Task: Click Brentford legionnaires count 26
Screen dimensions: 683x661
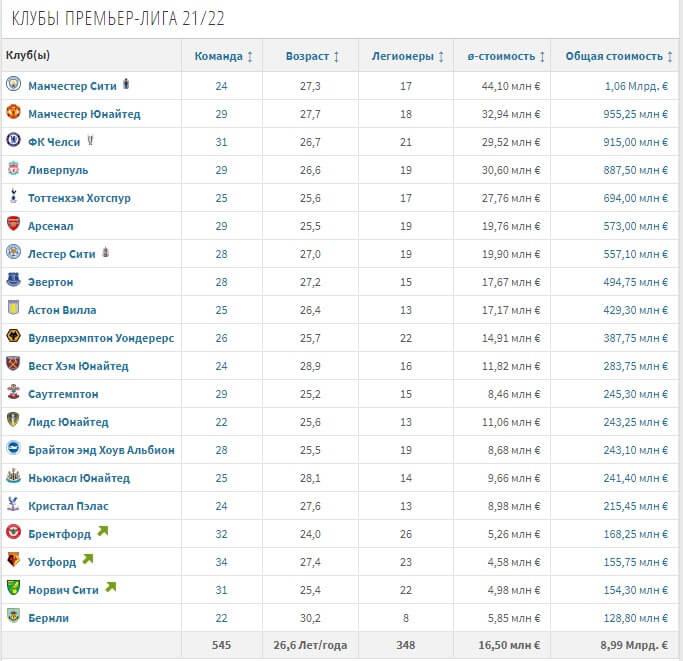Action: click(406, 534)
